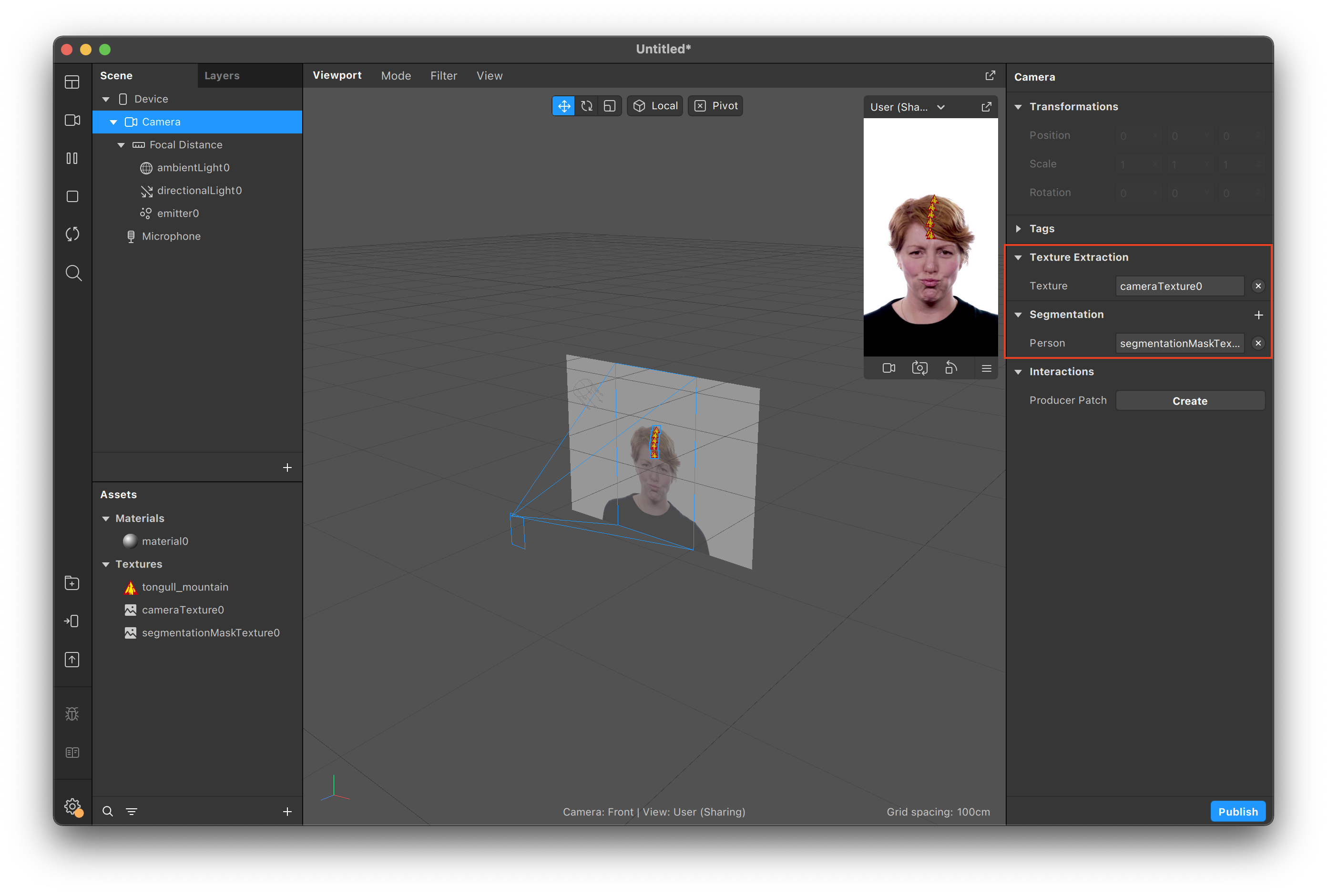Expand the Tags section
The width and height of the screenshot is (1327, 896).
(x=1018, y=228)
